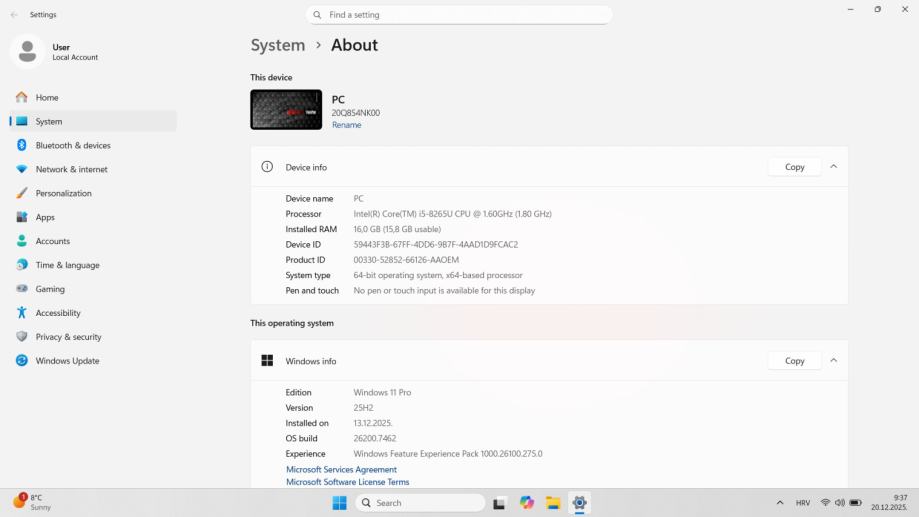Copy the Device info details
The height and width of the screenshot is (517, 919).
tap(794, 167)
